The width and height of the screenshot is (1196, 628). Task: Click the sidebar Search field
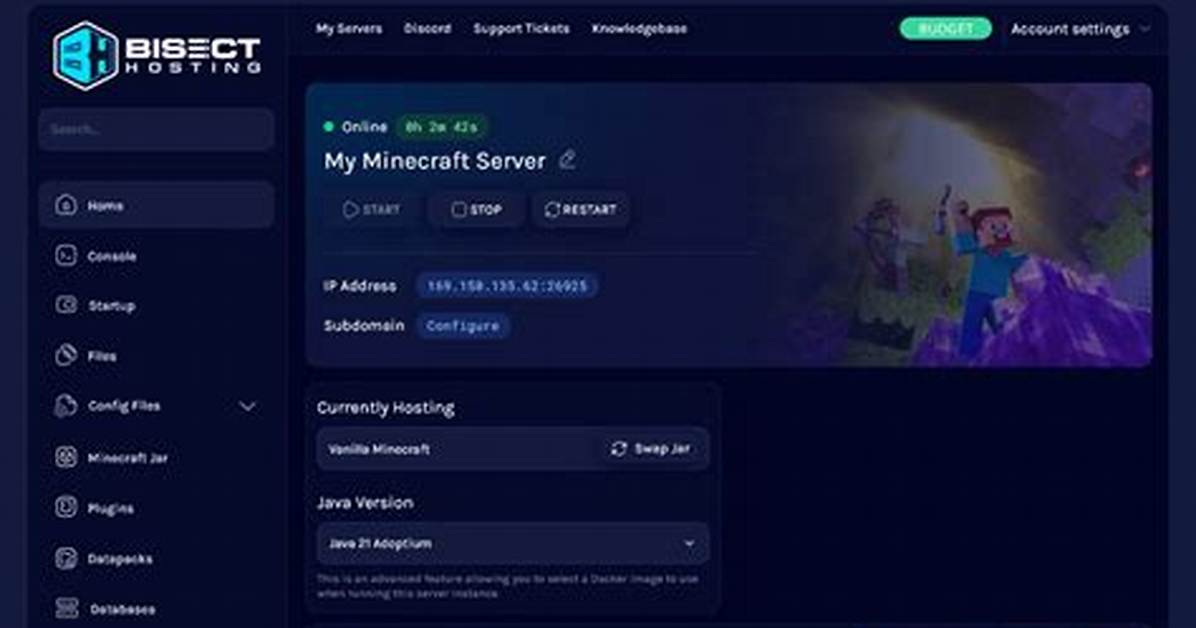pyautogui.click(x=156, y=129)
